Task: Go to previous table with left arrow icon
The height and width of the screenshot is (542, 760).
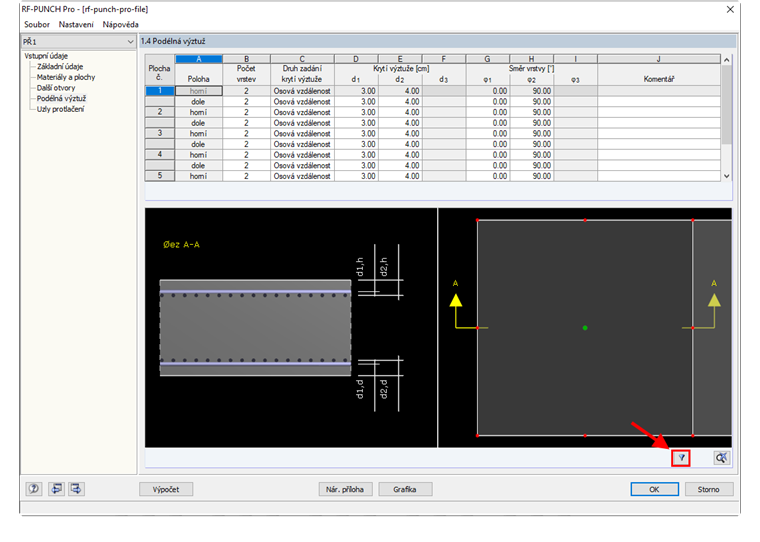Action: click(56, 489)
